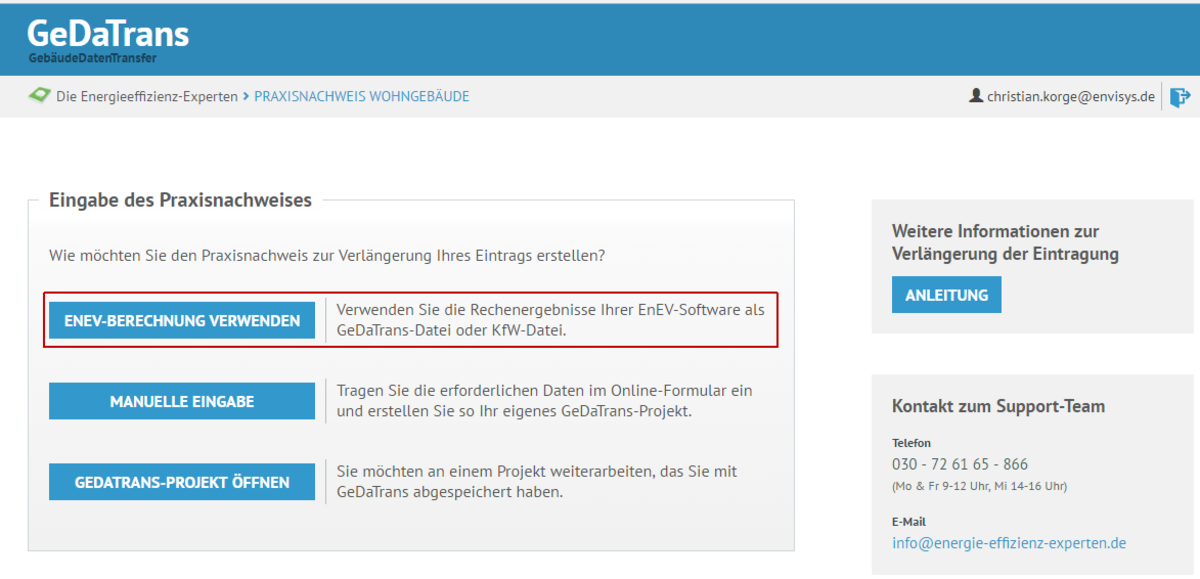Click the question Wie möchten Sie den Praxisnachweis erstellen
The image size is (1200, 579).
pos(327,256)
